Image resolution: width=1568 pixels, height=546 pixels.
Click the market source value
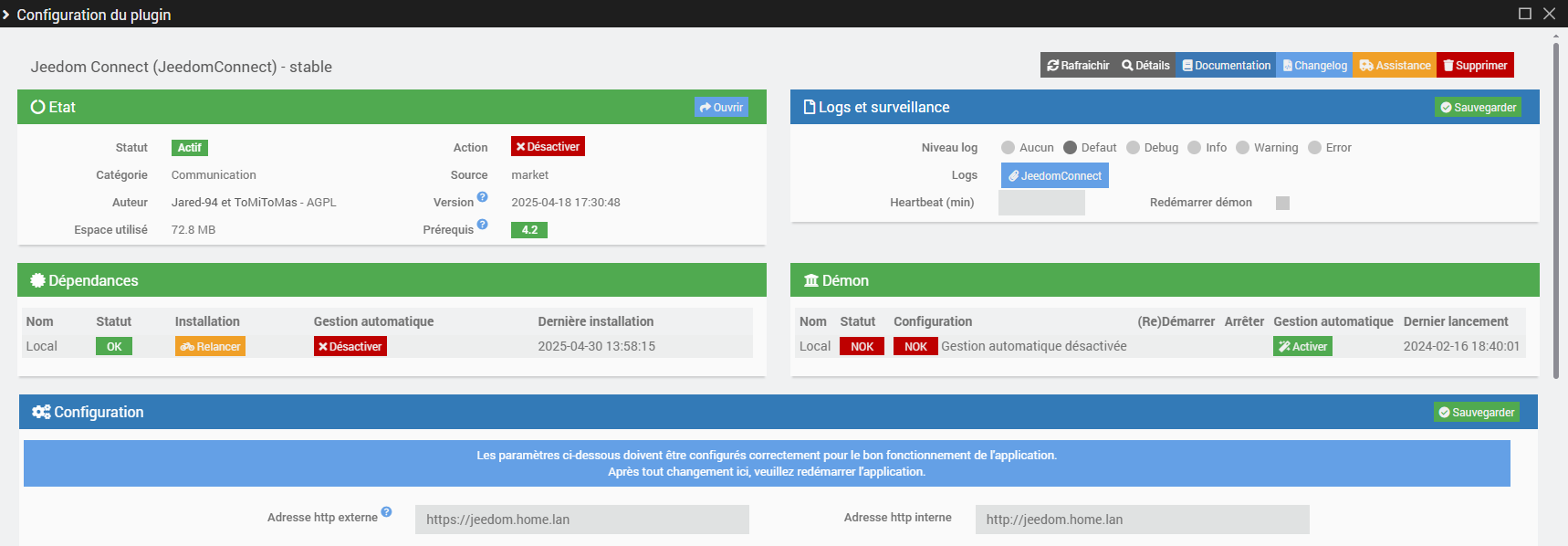click(529, 174)
